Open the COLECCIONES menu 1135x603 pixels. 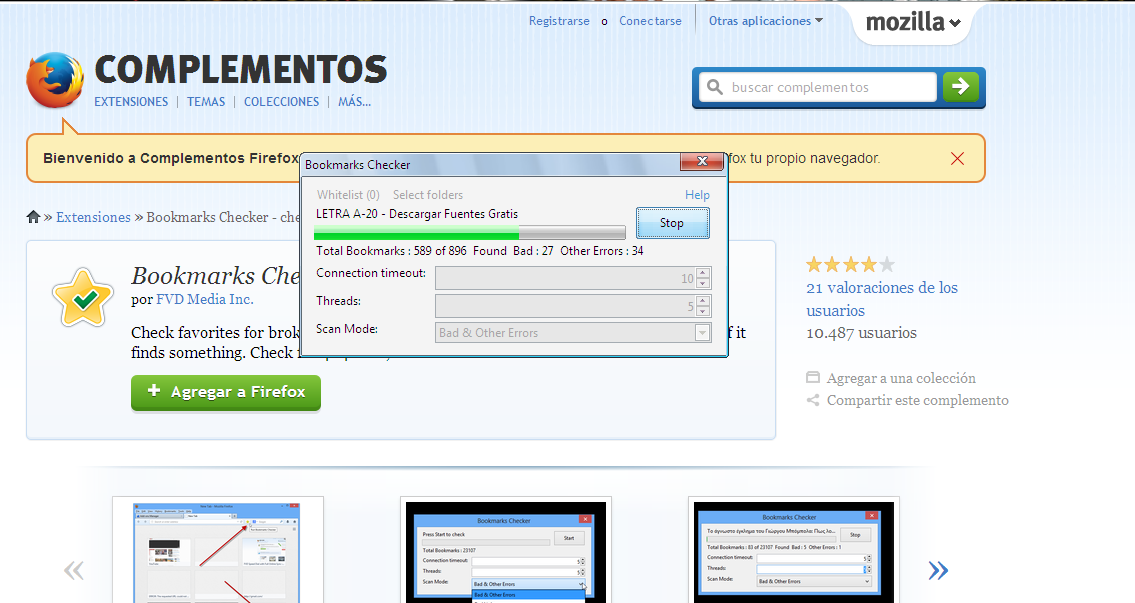pos(282,101)
